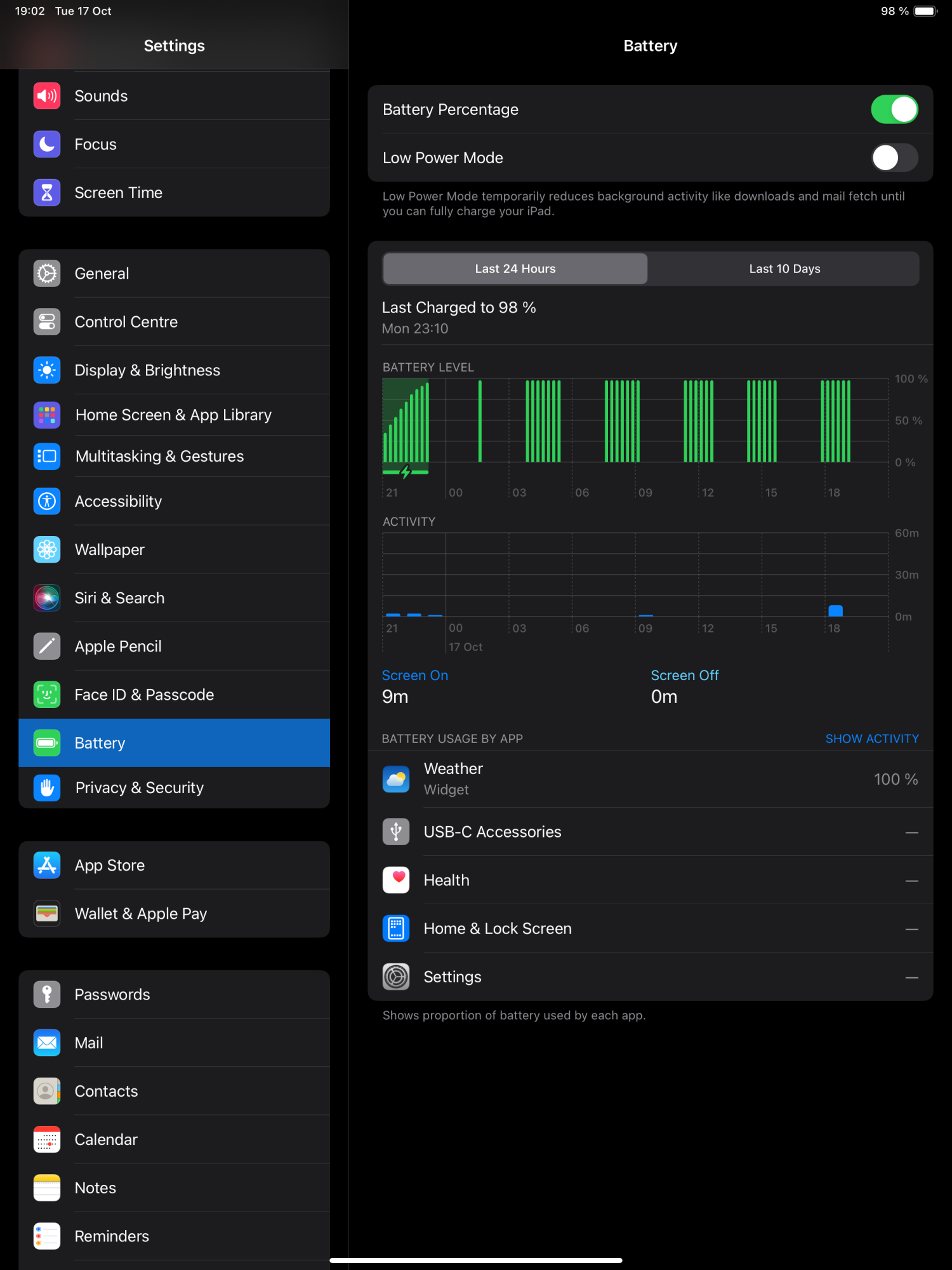Tap the "Last Charged to 98 %" text
This screenshot has width=952, height=1270.
(x=459, y=308)
